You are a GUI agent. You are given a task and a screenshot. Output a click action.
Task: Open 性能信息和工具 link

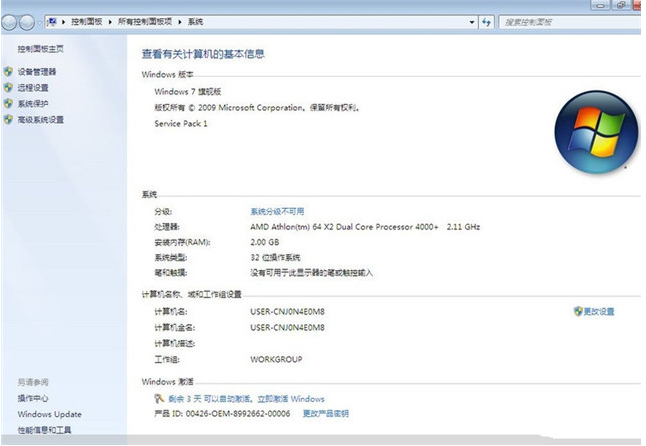44,430
